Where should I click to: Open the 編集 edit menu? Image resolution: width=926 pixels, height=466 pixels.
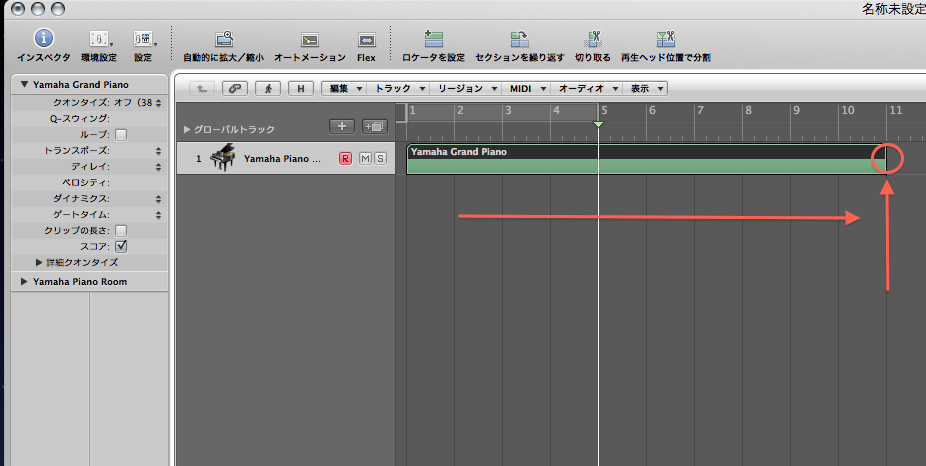point(346,89)
